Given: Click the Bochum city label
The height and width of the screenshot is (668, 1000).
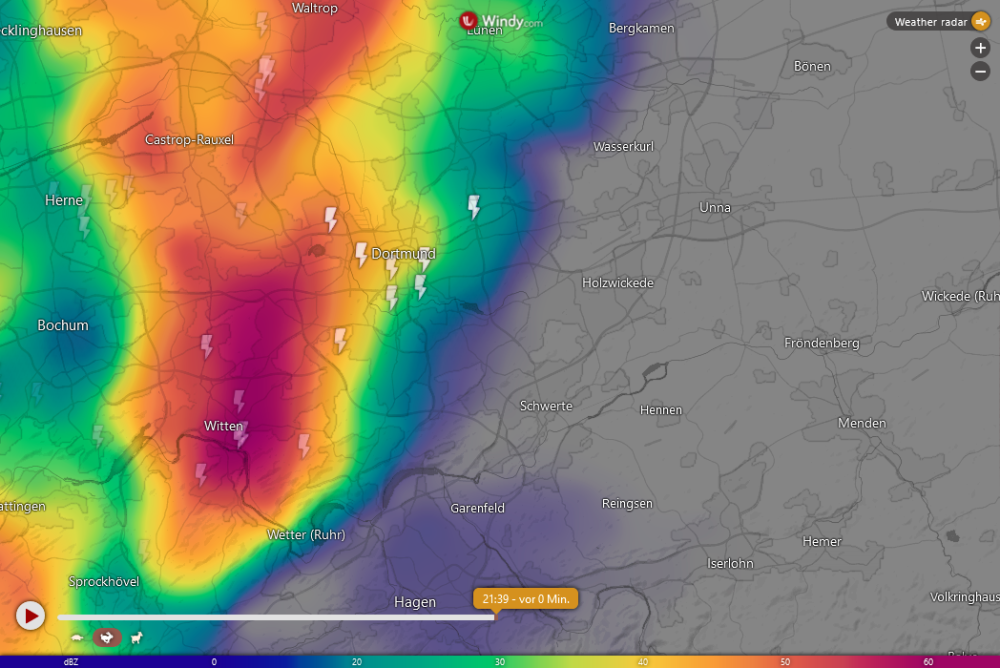Looking at the screenshot, I should pos(63,325).
